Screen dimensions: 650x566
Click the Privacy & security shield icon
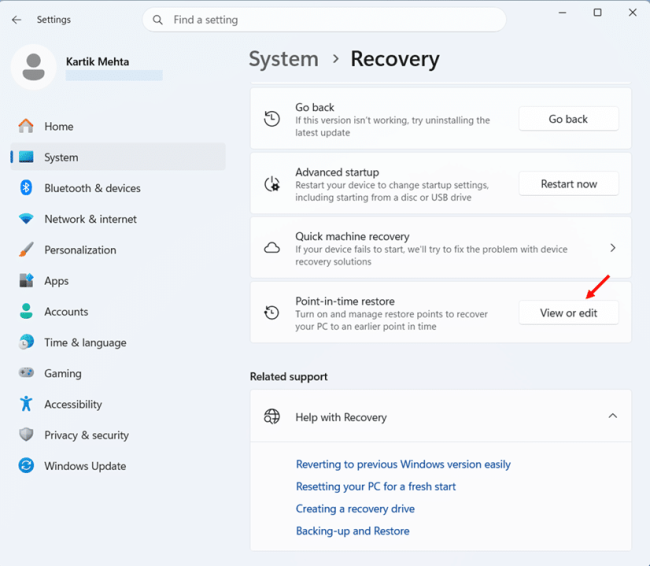[26, 435]
